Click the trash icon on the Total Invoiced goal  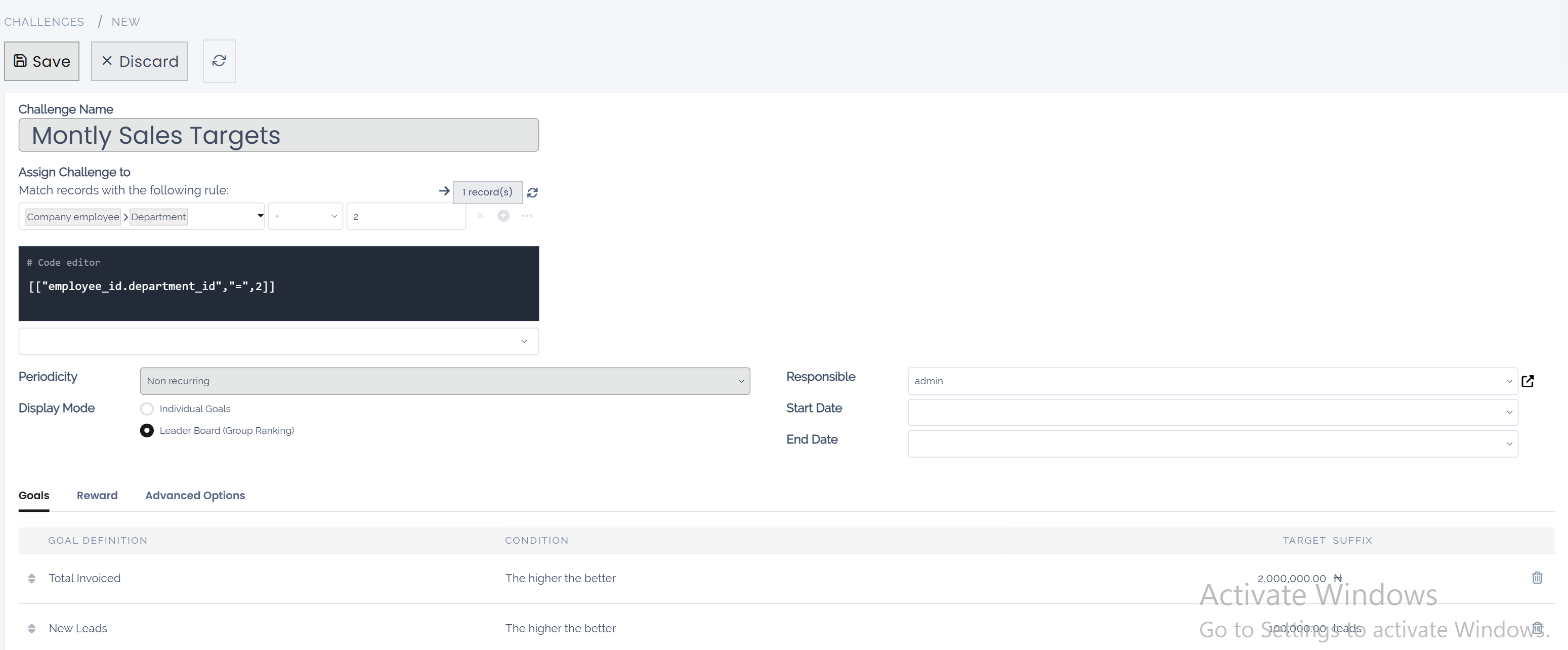1538,578
